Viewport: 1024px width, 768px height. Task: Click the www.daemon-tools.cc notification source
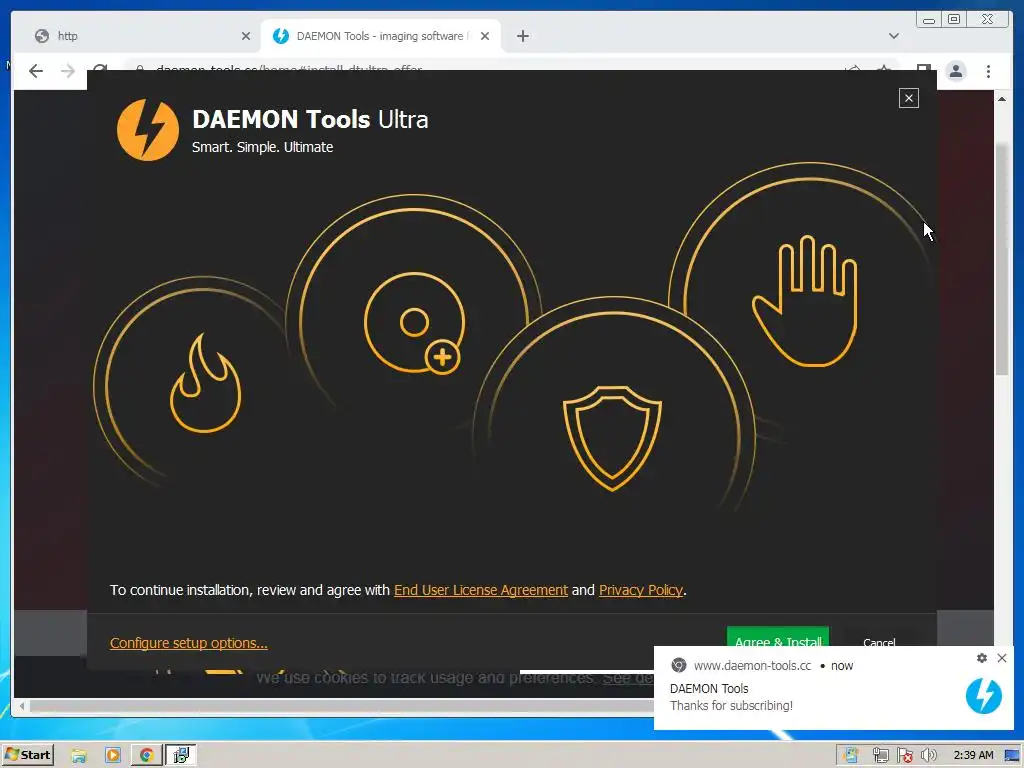click(752, 665)
